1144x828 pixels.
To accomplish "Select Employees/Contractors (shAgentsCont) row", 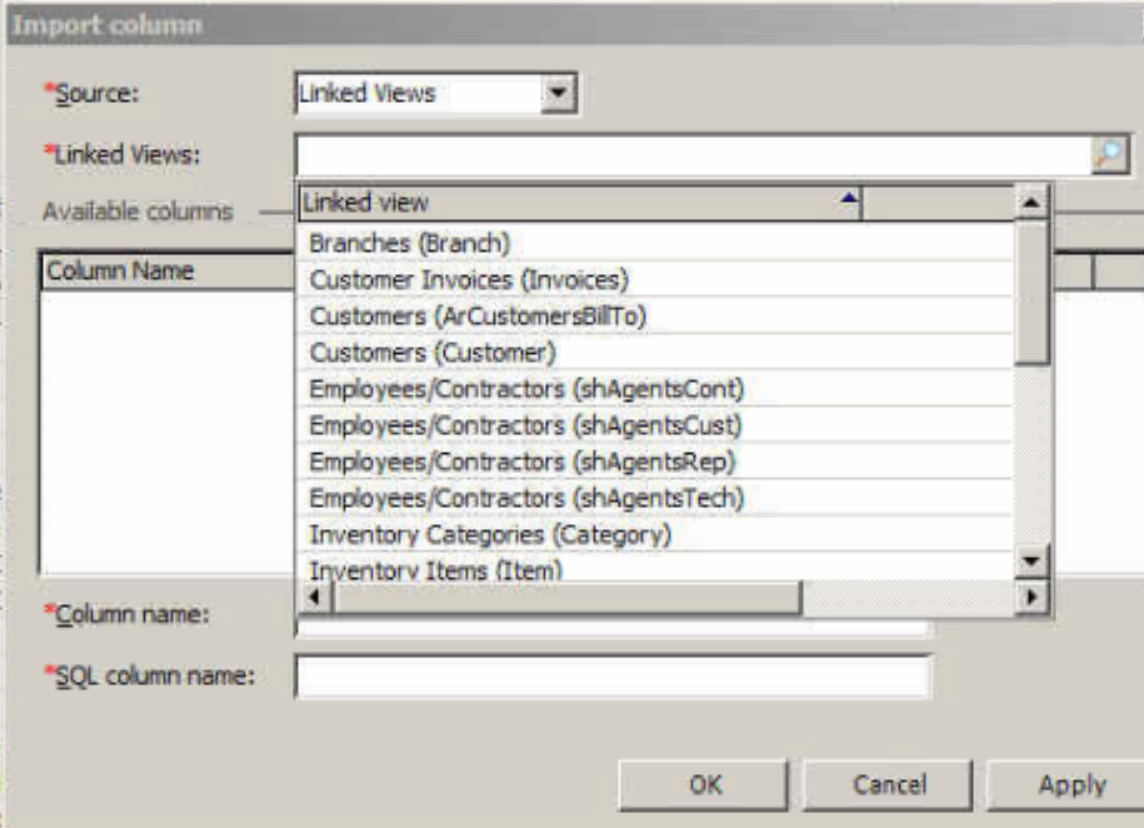I will click(655, 389).
